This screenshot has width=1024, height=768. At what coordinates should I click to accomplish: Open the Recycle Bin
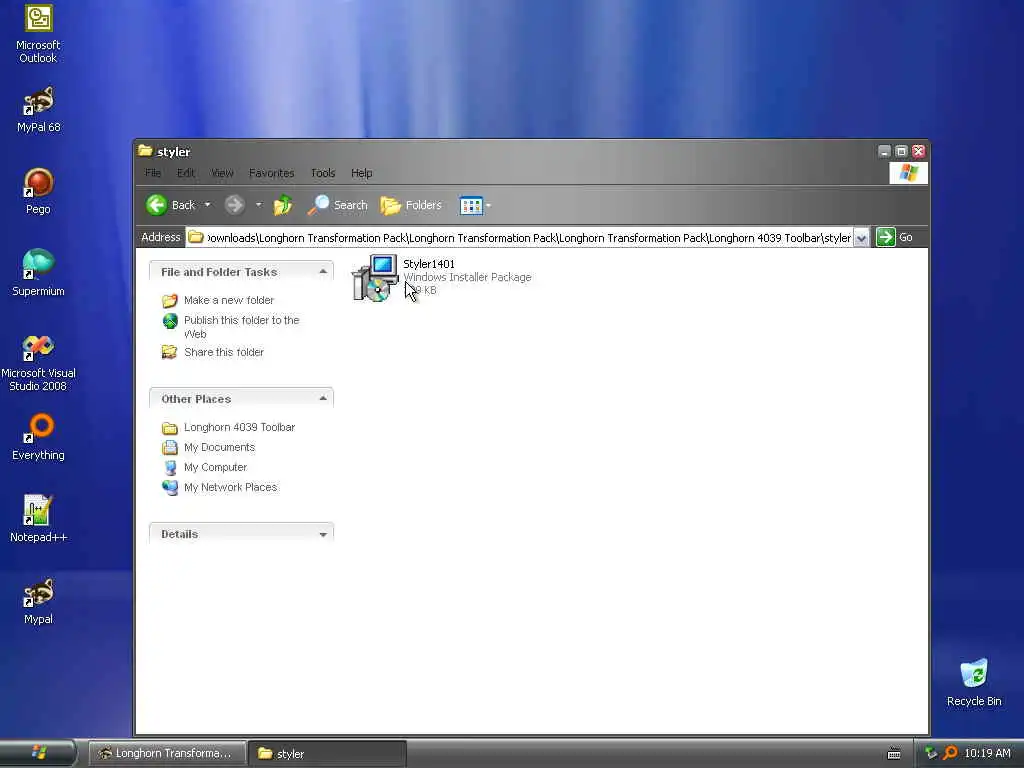(974, 682)
